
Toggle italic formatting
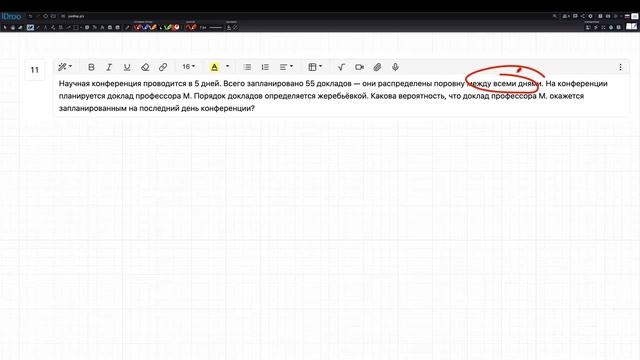click(109, 67)
